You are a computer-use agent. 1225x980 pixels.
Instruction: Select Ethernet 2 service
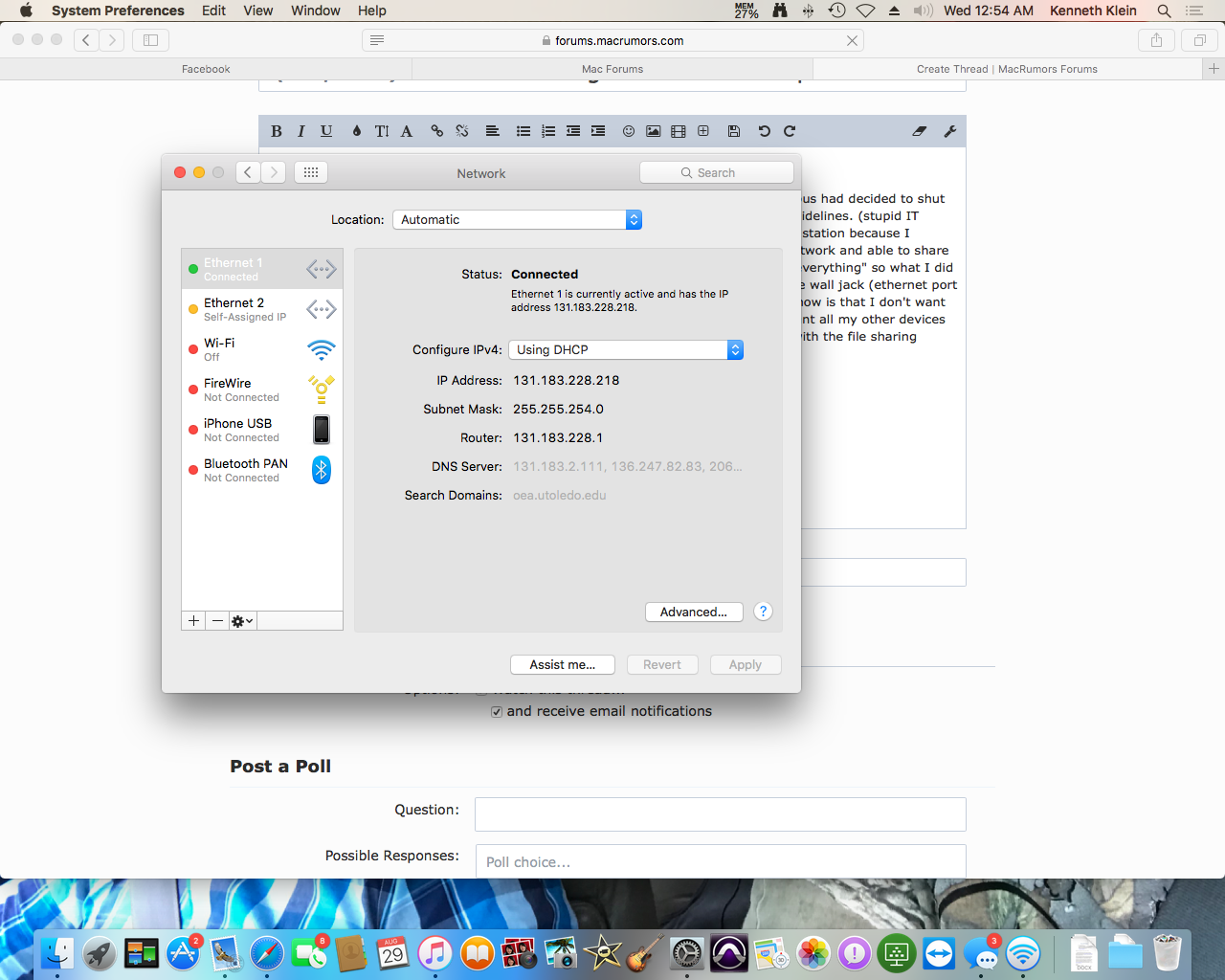262,309
